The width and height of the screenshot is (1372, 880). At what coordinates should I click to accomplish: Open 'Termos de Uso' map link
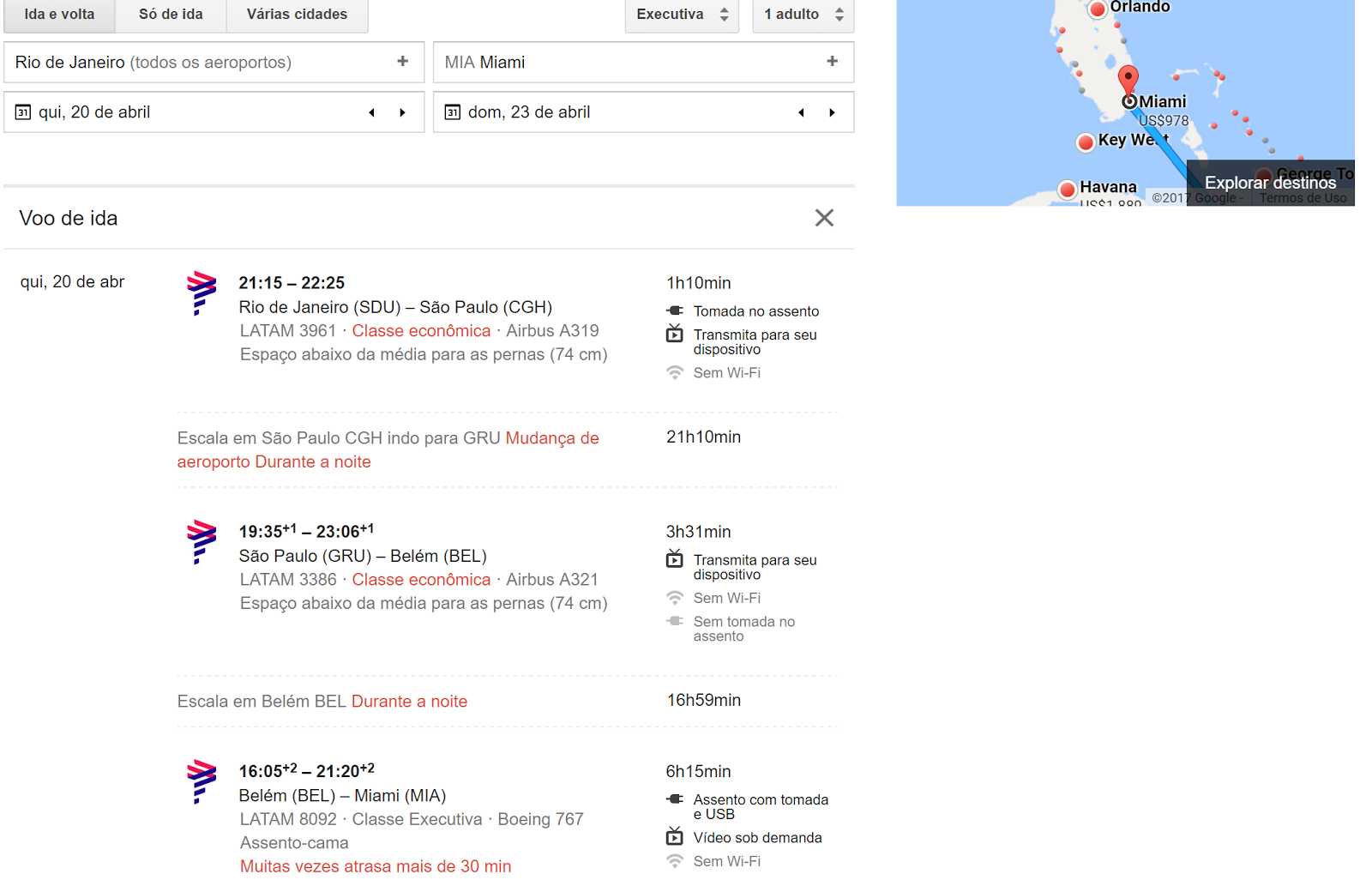(x=1303, y=198)
